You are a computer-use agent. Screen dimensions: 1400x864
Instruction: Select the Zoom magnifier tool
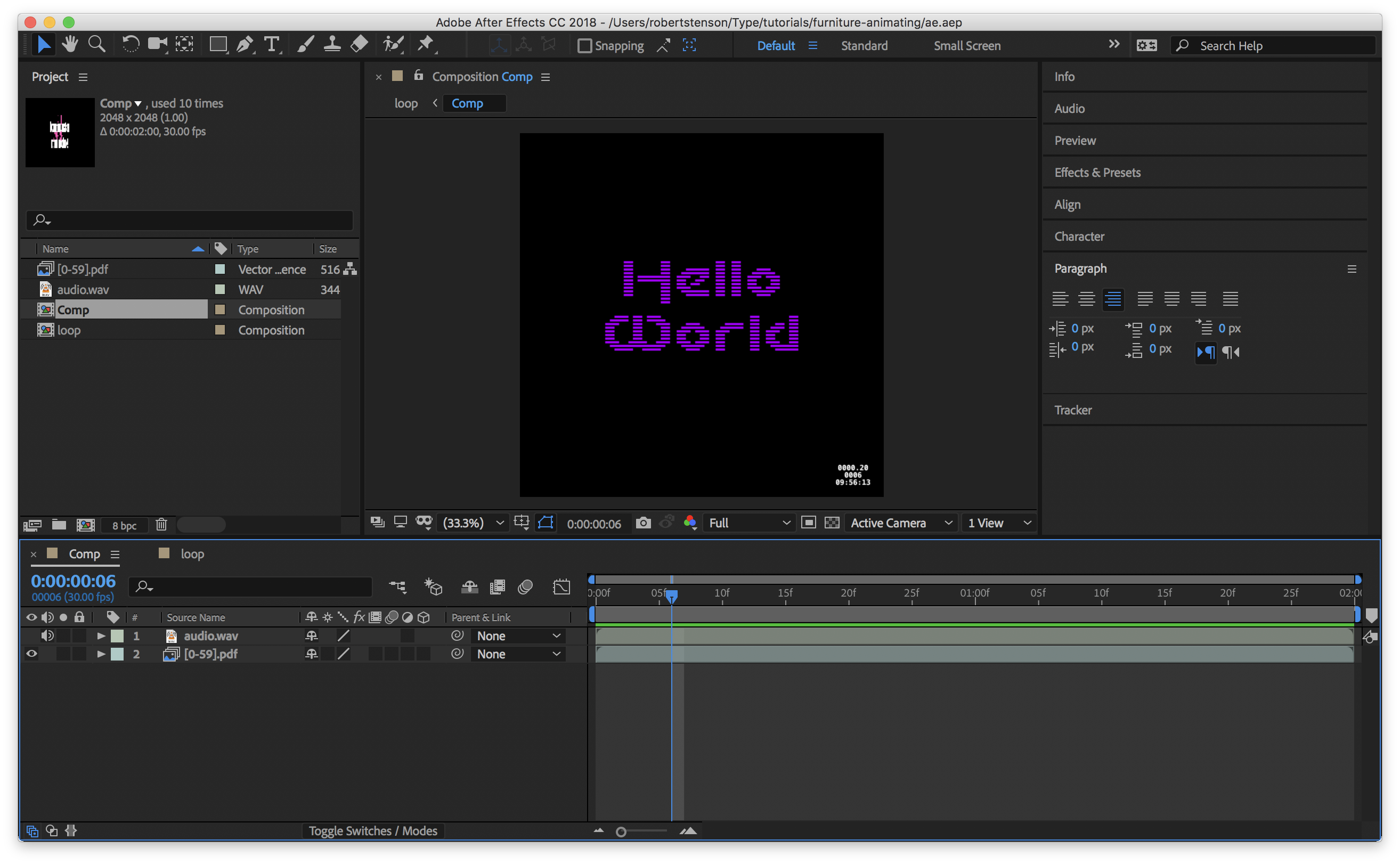point(96,45)
